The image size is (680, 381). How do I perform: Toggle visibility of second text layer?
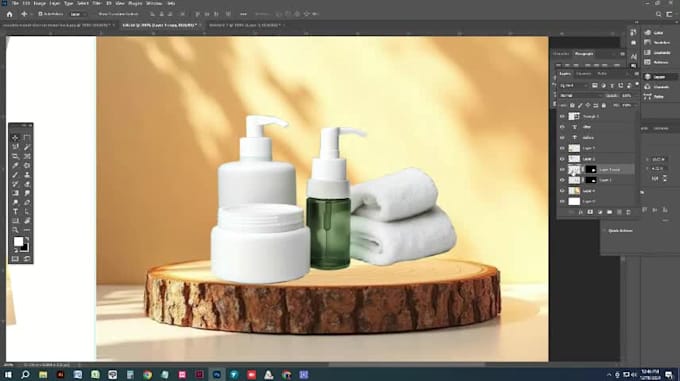point(562,137)
